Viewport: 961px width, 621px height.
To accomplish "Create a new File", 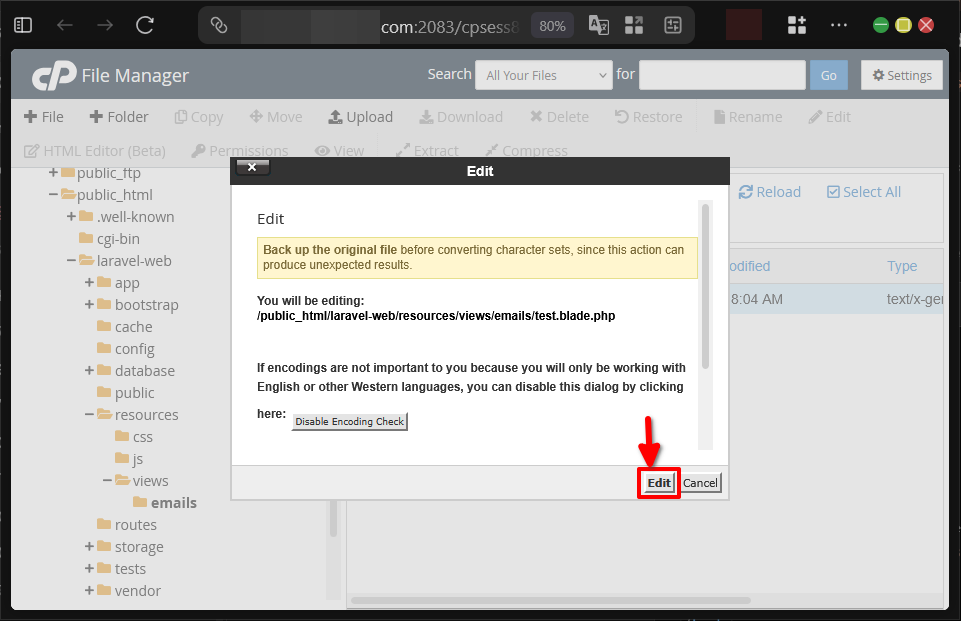I will pyautogui.click(x=44, y=116).
